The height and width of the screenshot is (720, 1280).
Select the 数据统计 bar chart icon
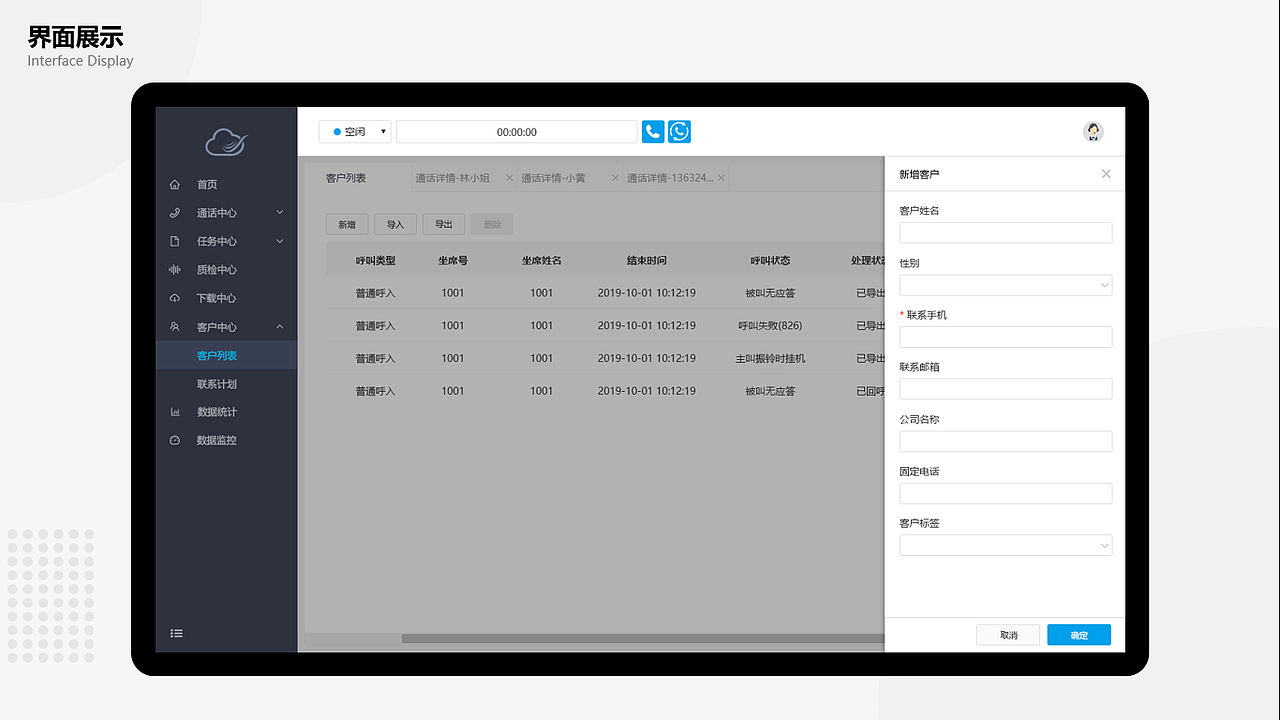177,411
